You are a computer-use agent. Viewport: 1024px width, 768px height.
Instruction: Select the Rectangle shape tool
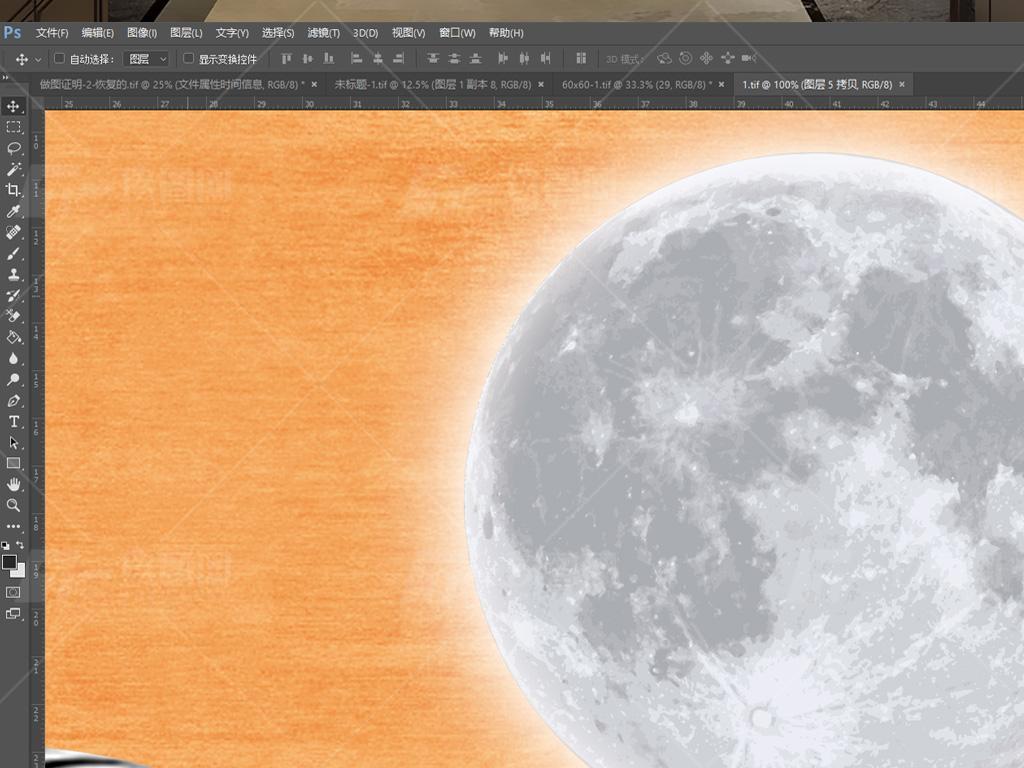coord(13,464)
